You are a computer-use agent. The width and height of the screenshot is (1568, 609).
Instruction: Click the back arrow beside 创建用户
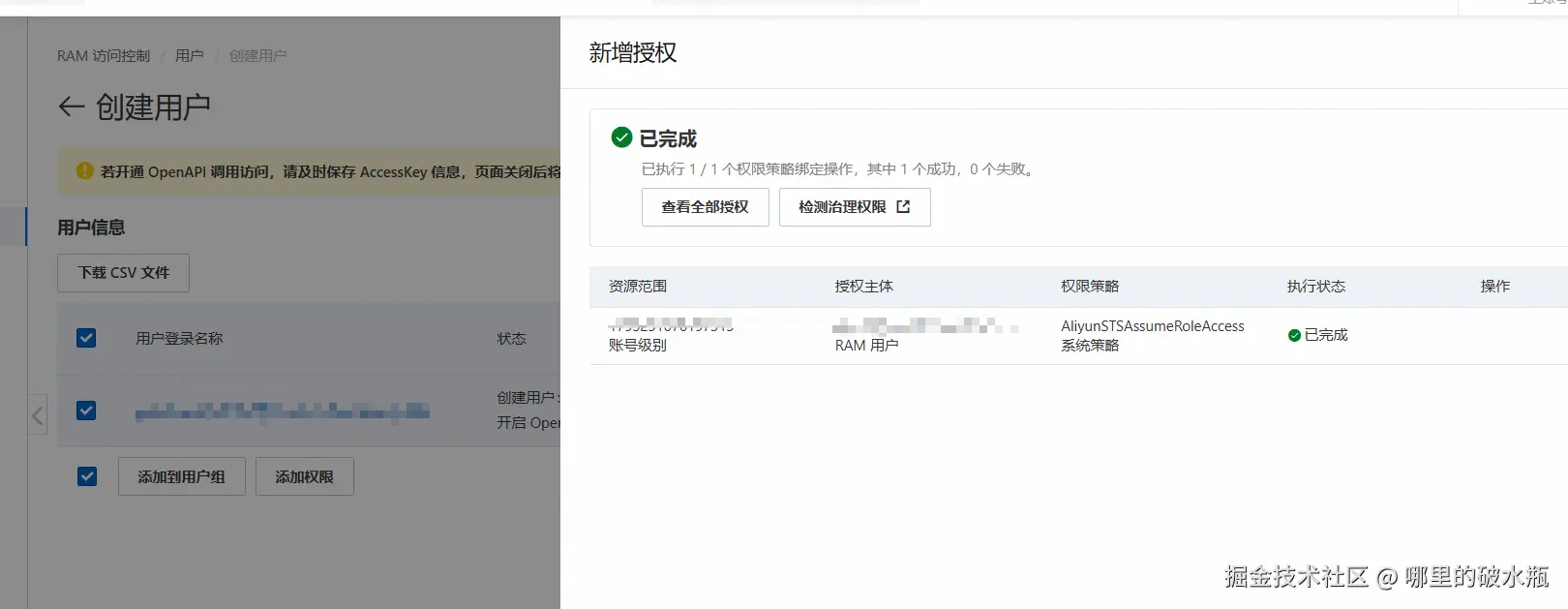(x=72, y=107)
